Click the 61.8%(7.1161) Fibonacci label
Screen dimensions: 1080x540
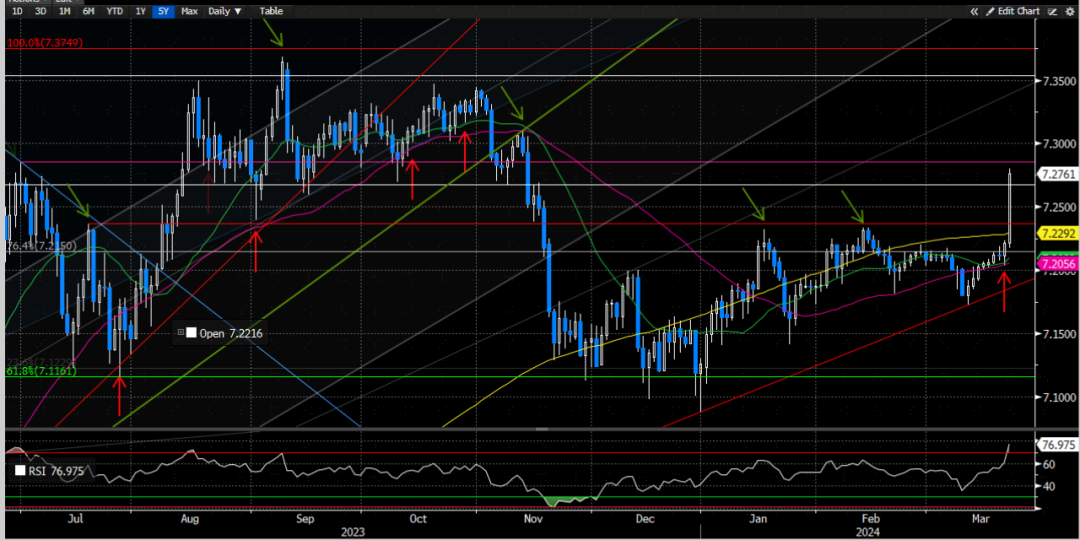(41, 371)
